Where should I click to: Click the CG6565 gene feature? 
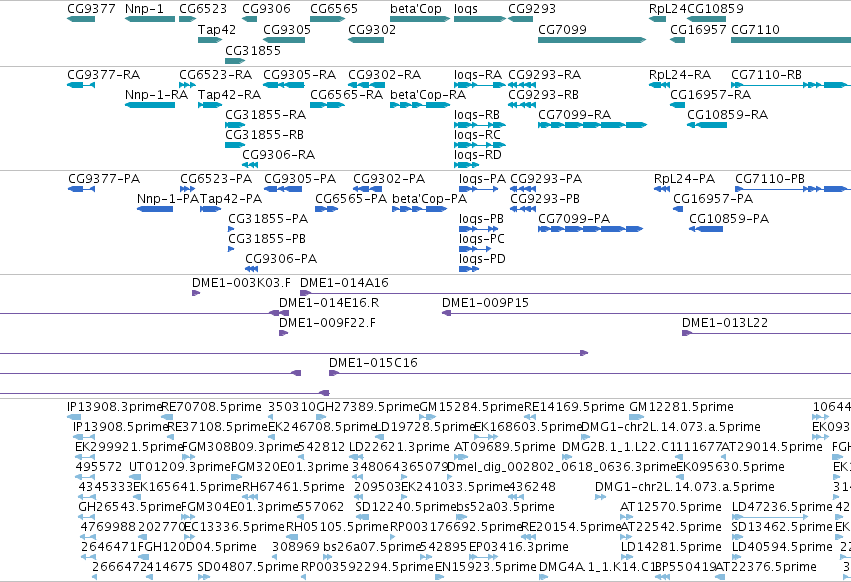pyautogui.click(x=328, y=19)
